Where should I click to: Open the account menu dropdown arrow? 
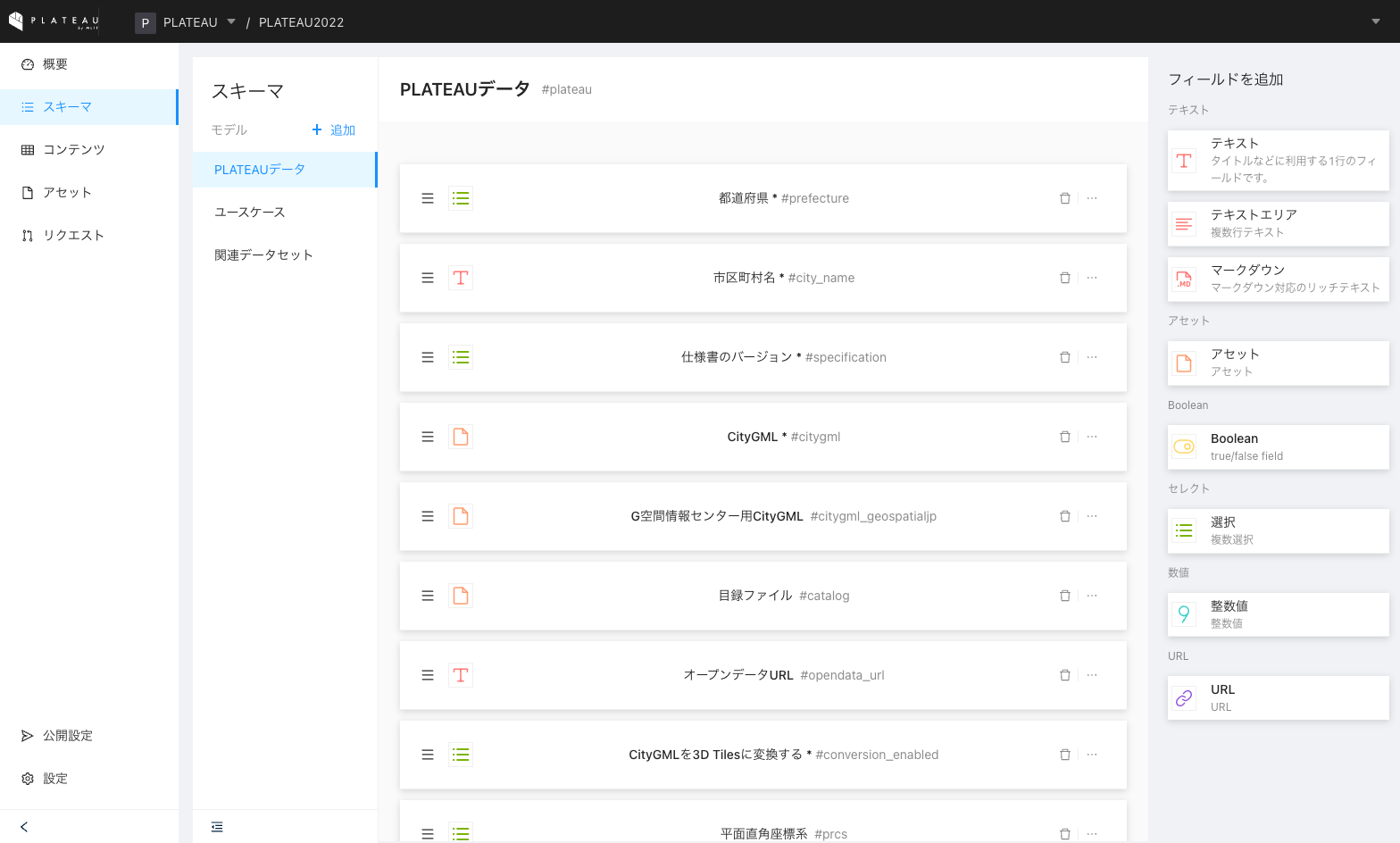tap(1375, 21)
